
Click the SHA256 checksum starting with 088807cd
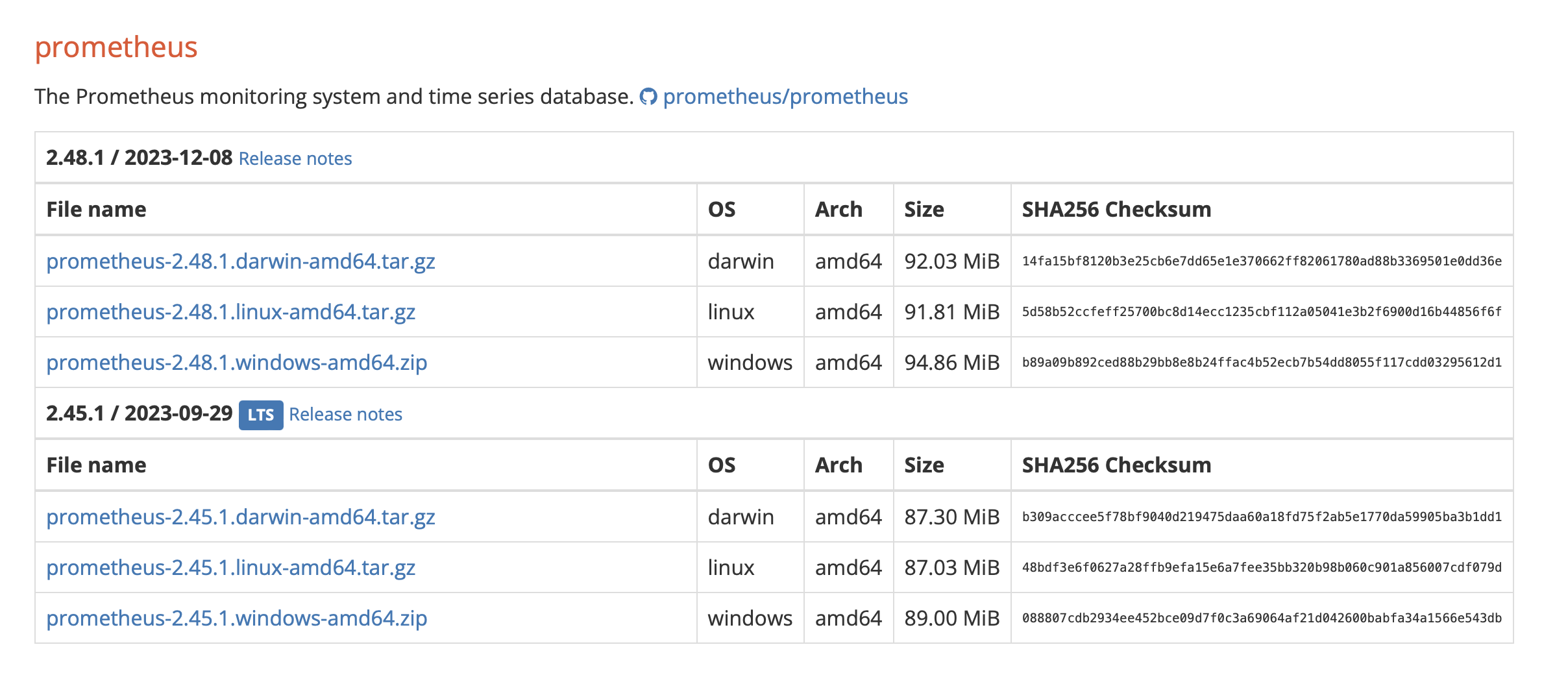1261,618
